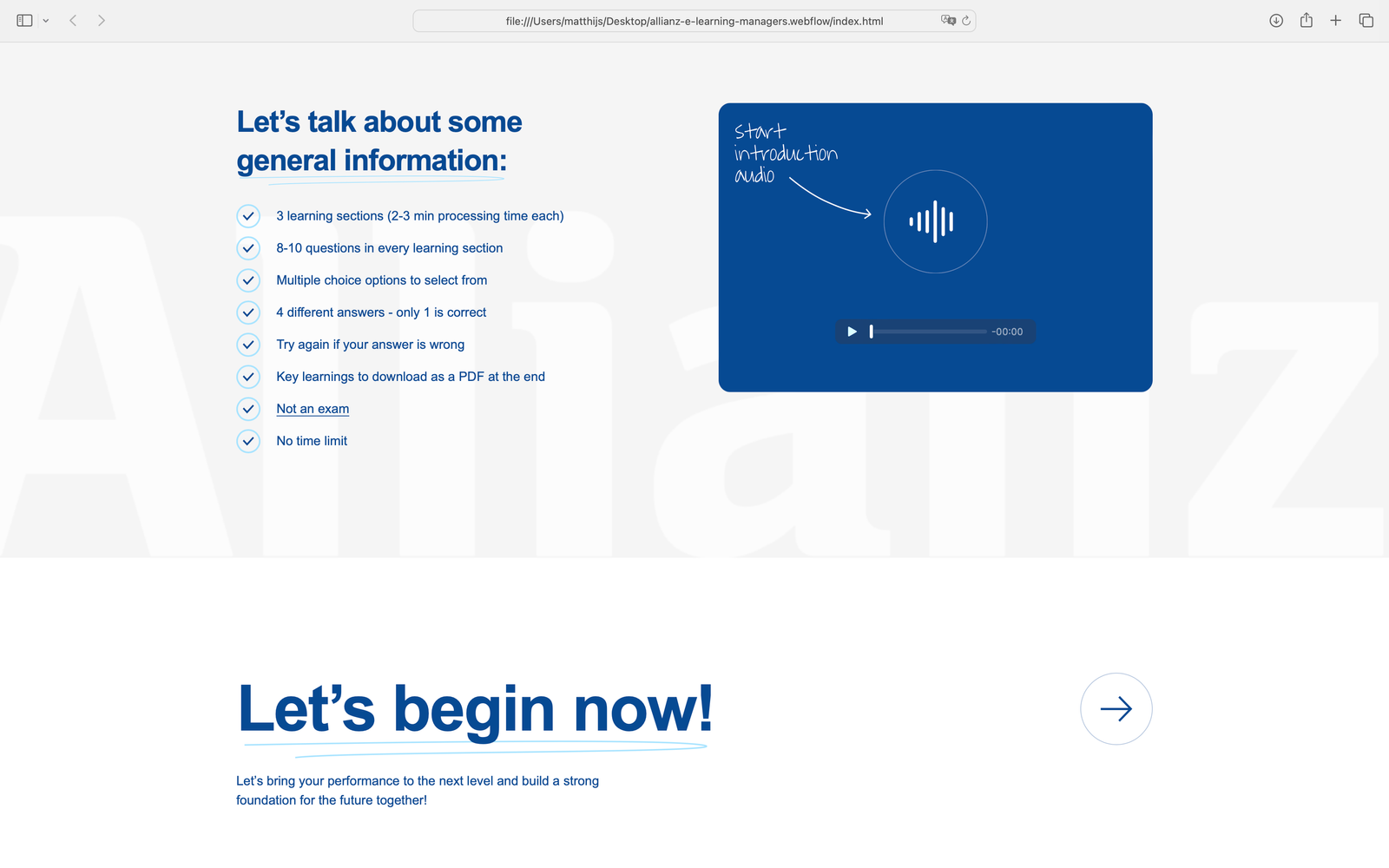Click checkmark next to '3 learning sections'
Screen dimensions: 1389x868
(x=248, y=216)
